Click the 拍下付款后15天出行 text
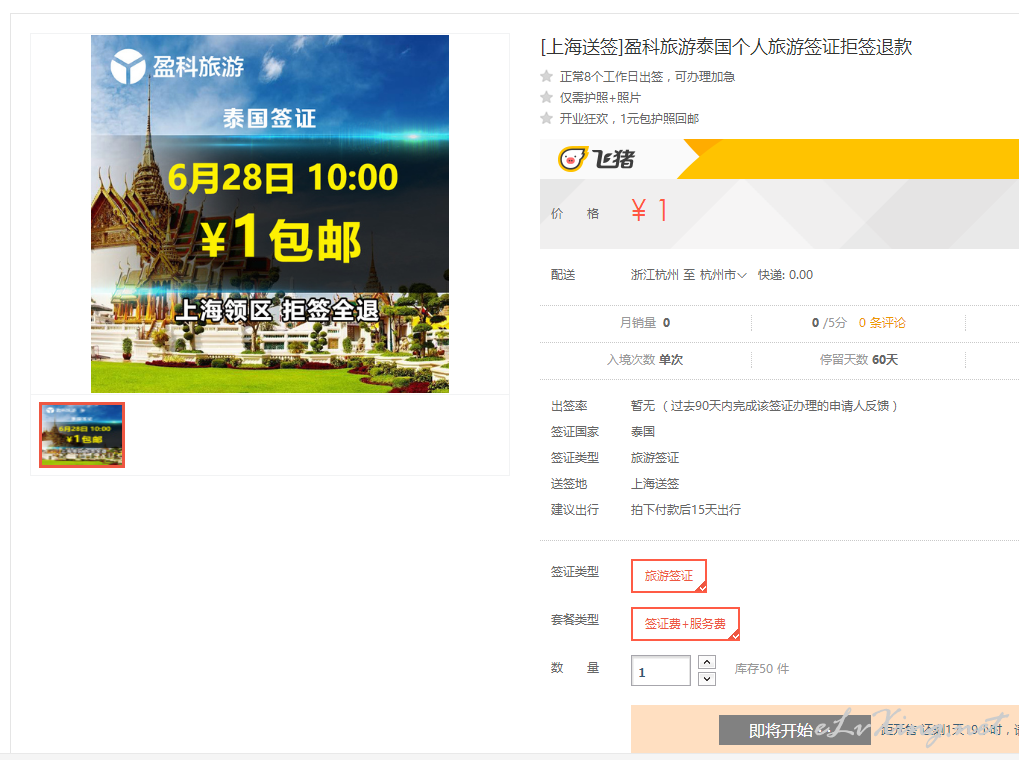Screen dimensions: 1019x760 (686, 510)
